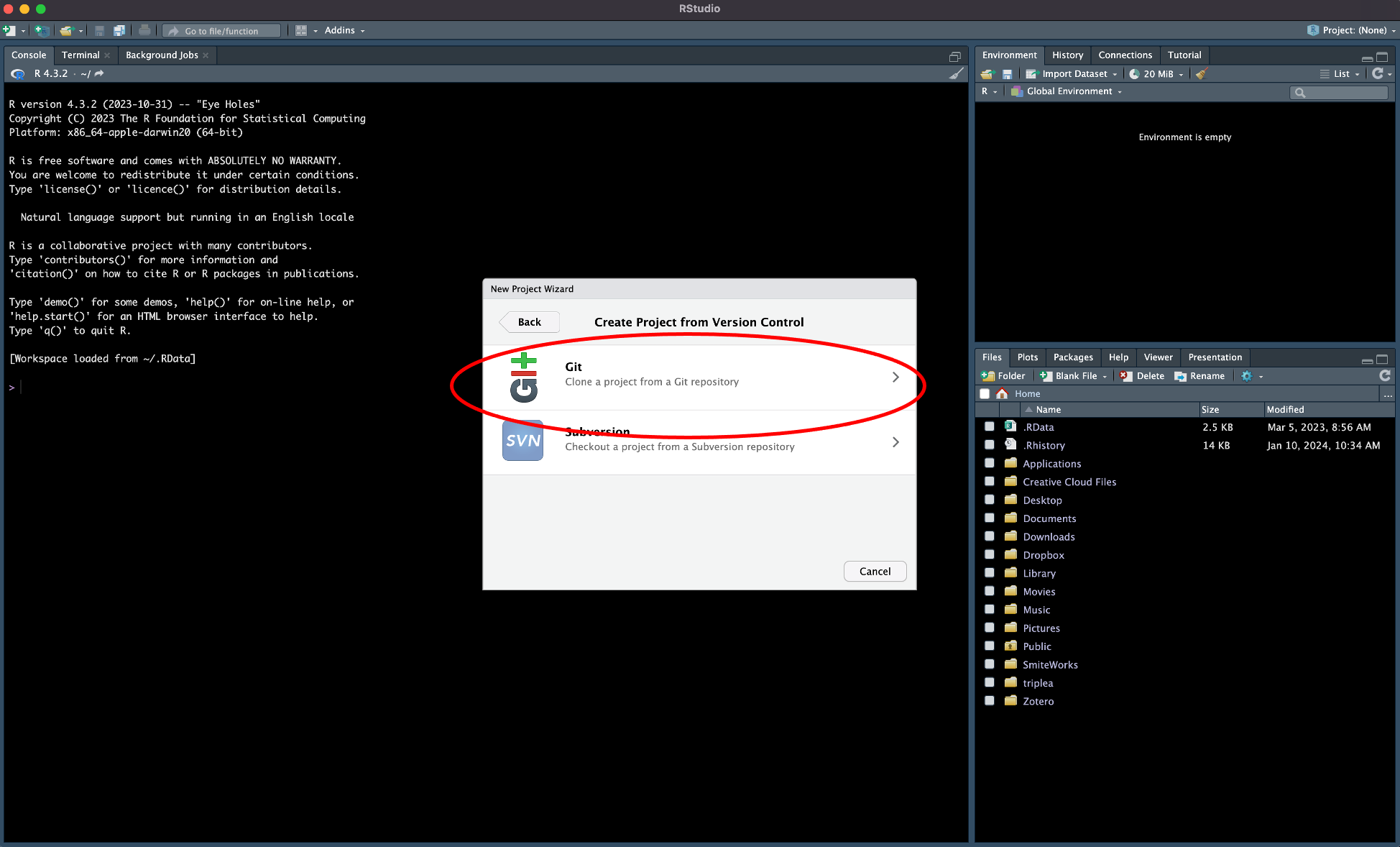Check the .RData file checkbox
1400x847 pixels.
990,426
